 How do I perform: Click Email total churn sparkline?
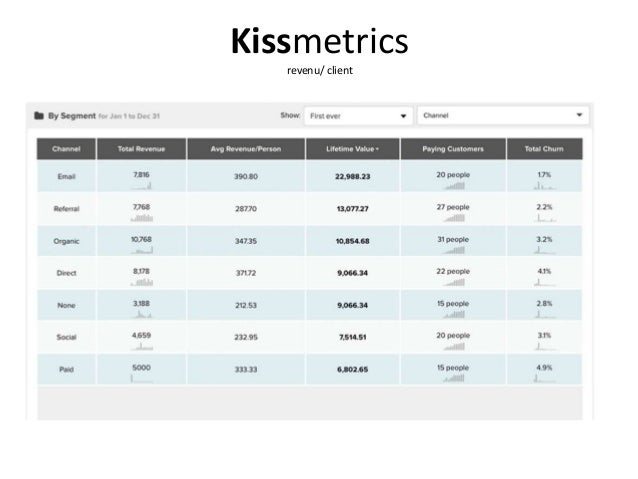[x=544, y=186]
